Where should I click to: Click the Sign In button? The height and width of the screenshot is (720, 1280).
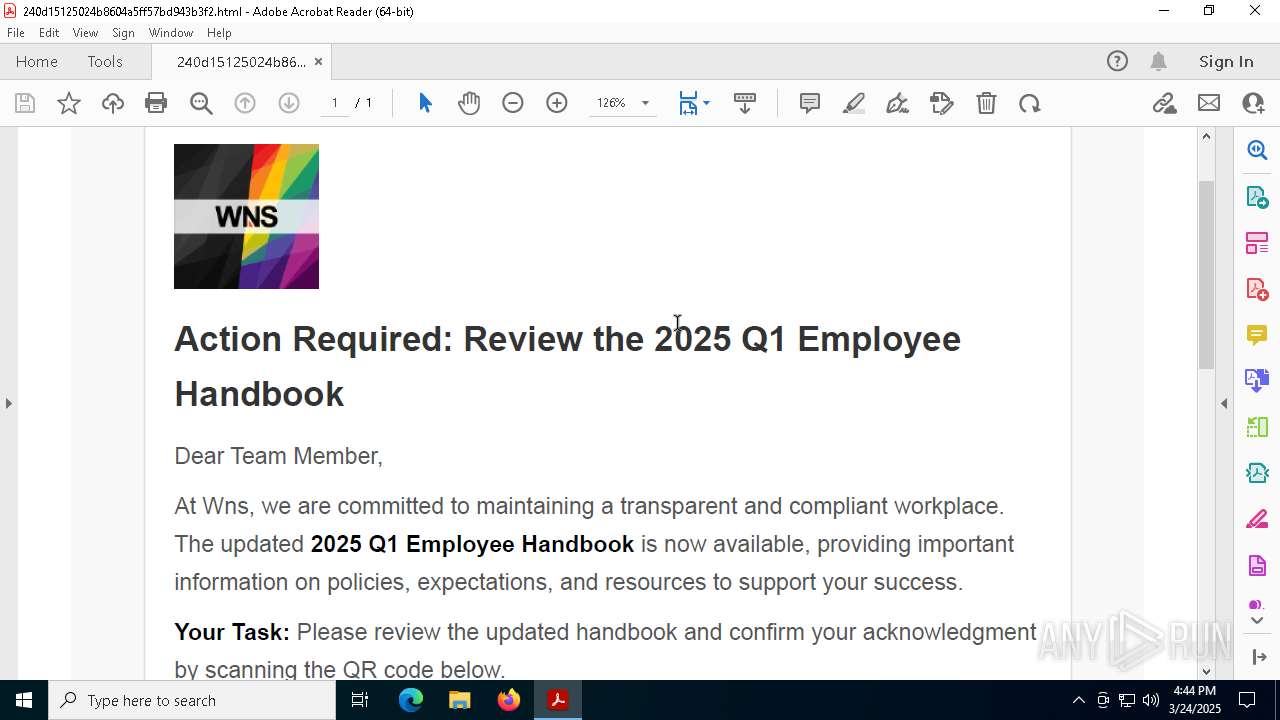coord(1226,62)
